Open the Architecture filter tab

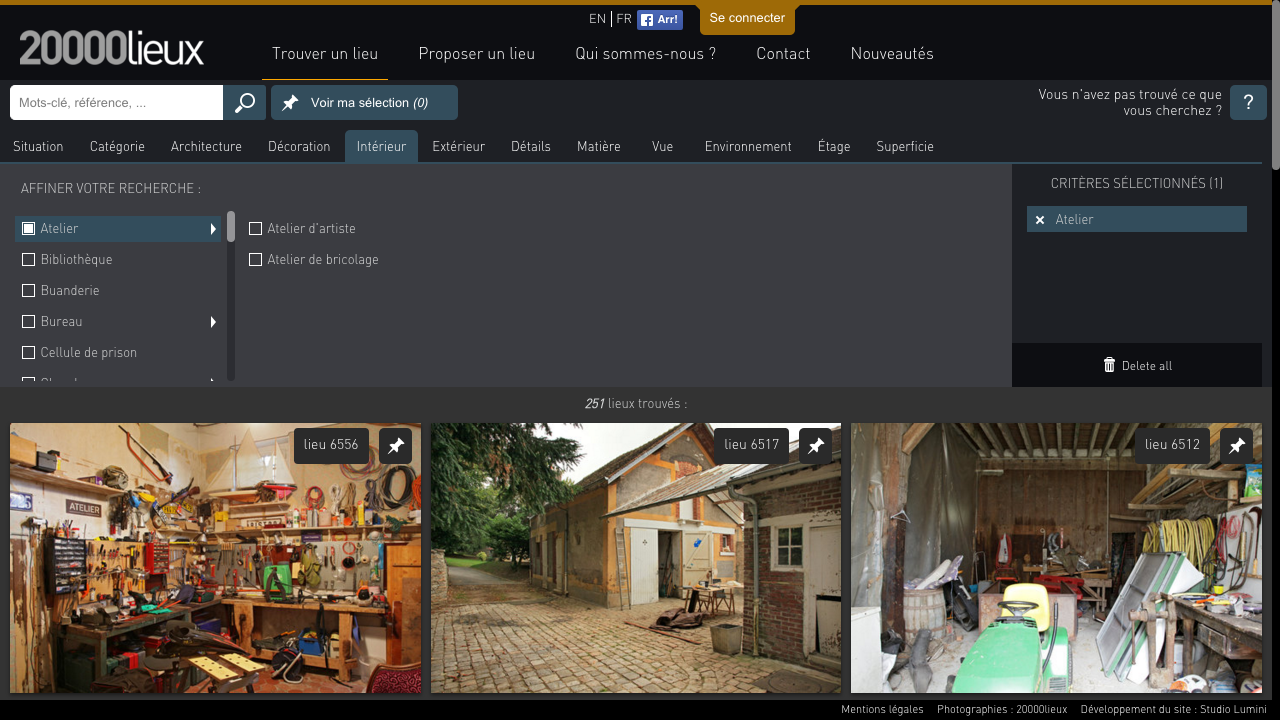[206, 147]
